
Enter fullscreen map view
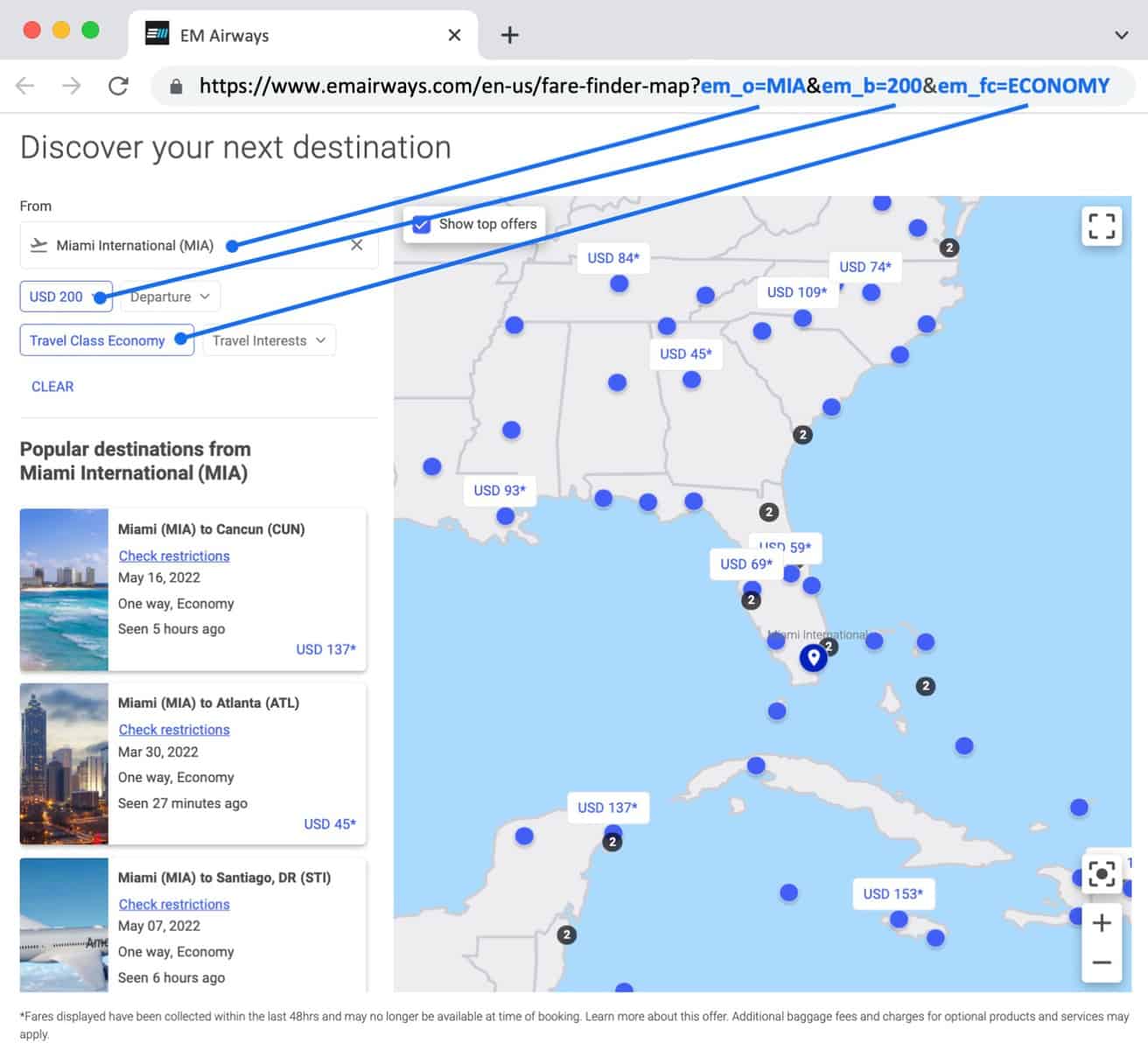(x=1102, y=226)
